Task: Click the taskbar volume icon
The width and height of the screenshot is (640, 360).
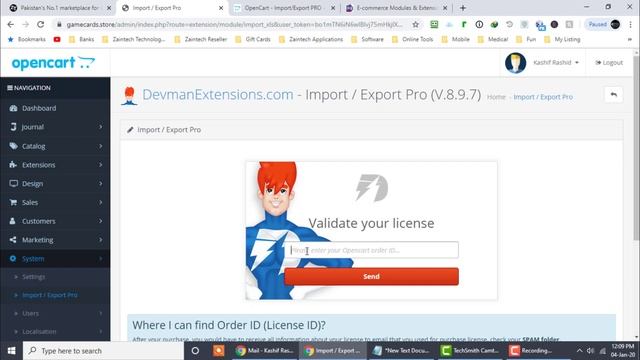Action: (x=590, y=351)
